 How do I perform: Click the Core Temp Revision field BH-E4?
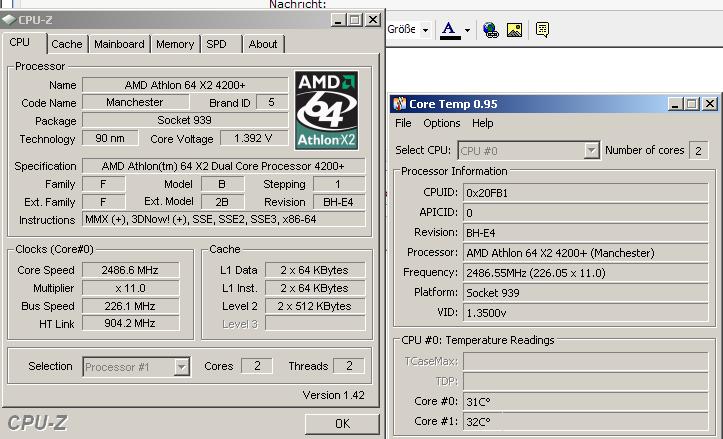pos(586,233)
